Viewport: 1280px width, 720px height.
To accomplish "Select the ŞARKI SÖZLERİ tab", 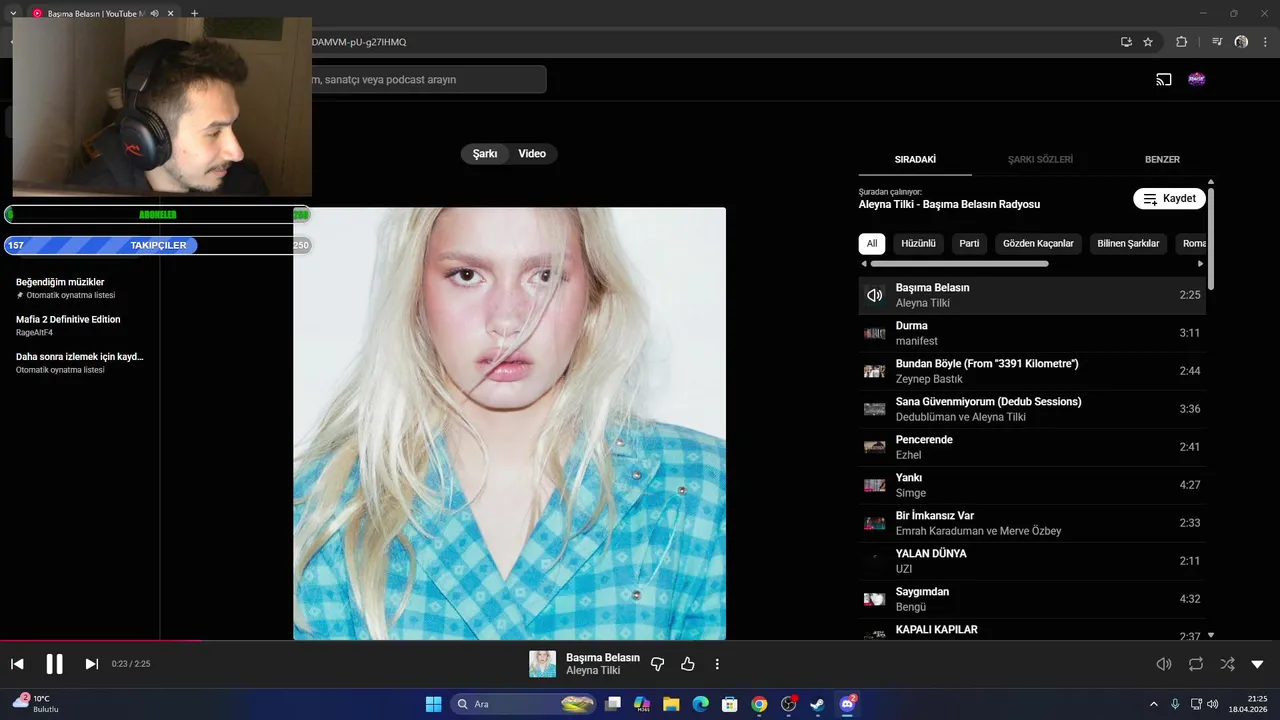I will [1040, 160].
